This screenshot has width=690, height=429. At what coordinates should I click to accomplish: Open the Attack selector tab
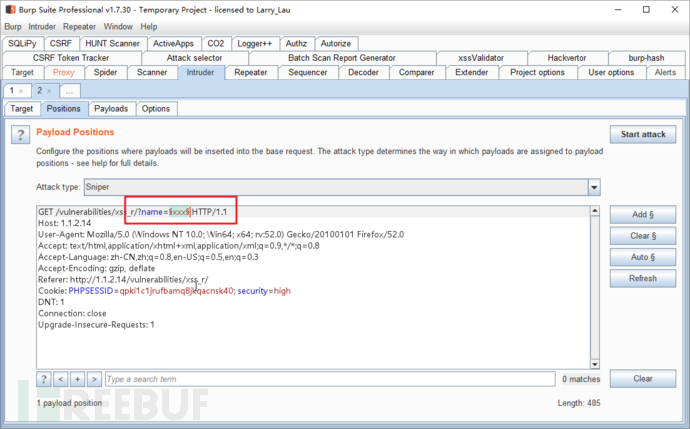[195, 58]
